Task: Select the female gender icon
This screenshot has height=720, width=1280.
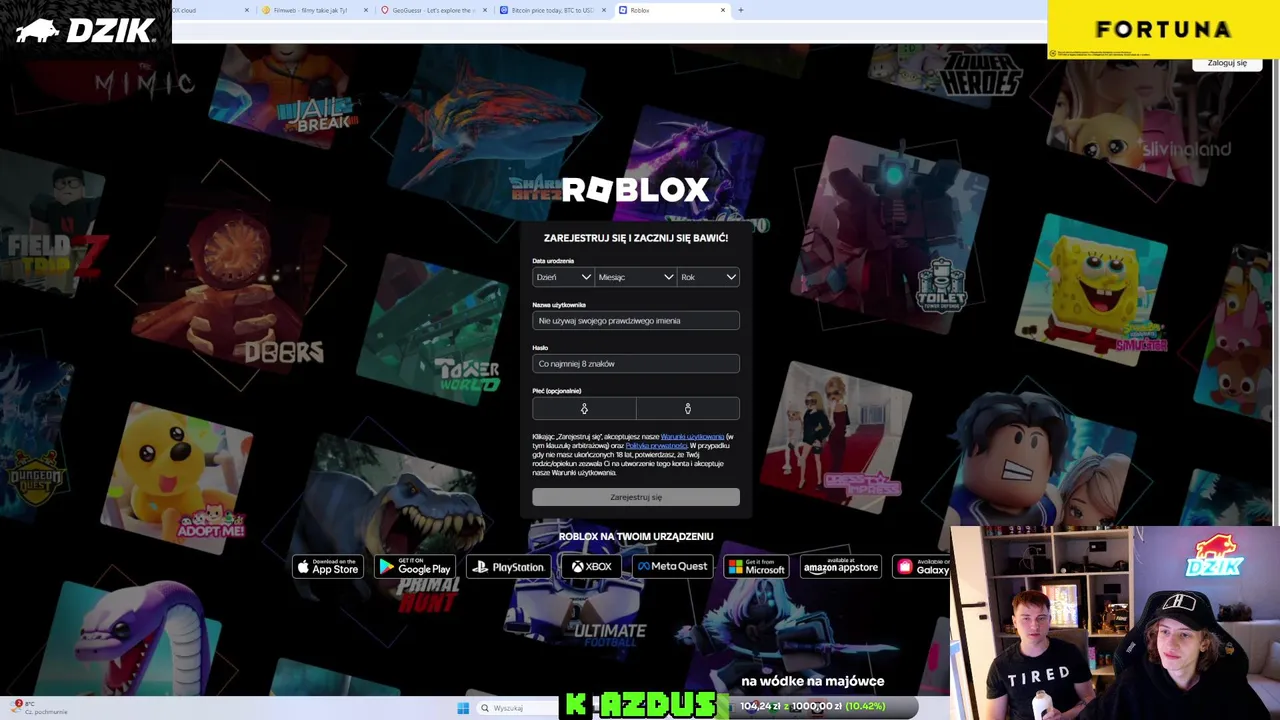Action: click(x=584, y=408)
